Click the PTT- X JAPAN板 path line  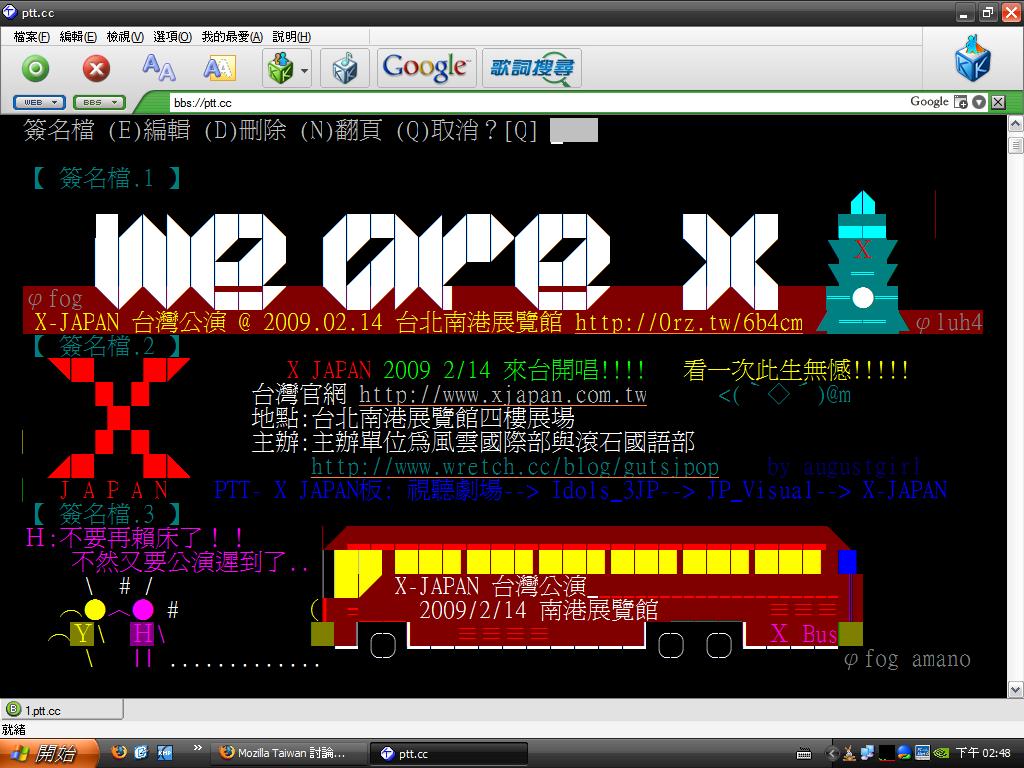(581, 490)
